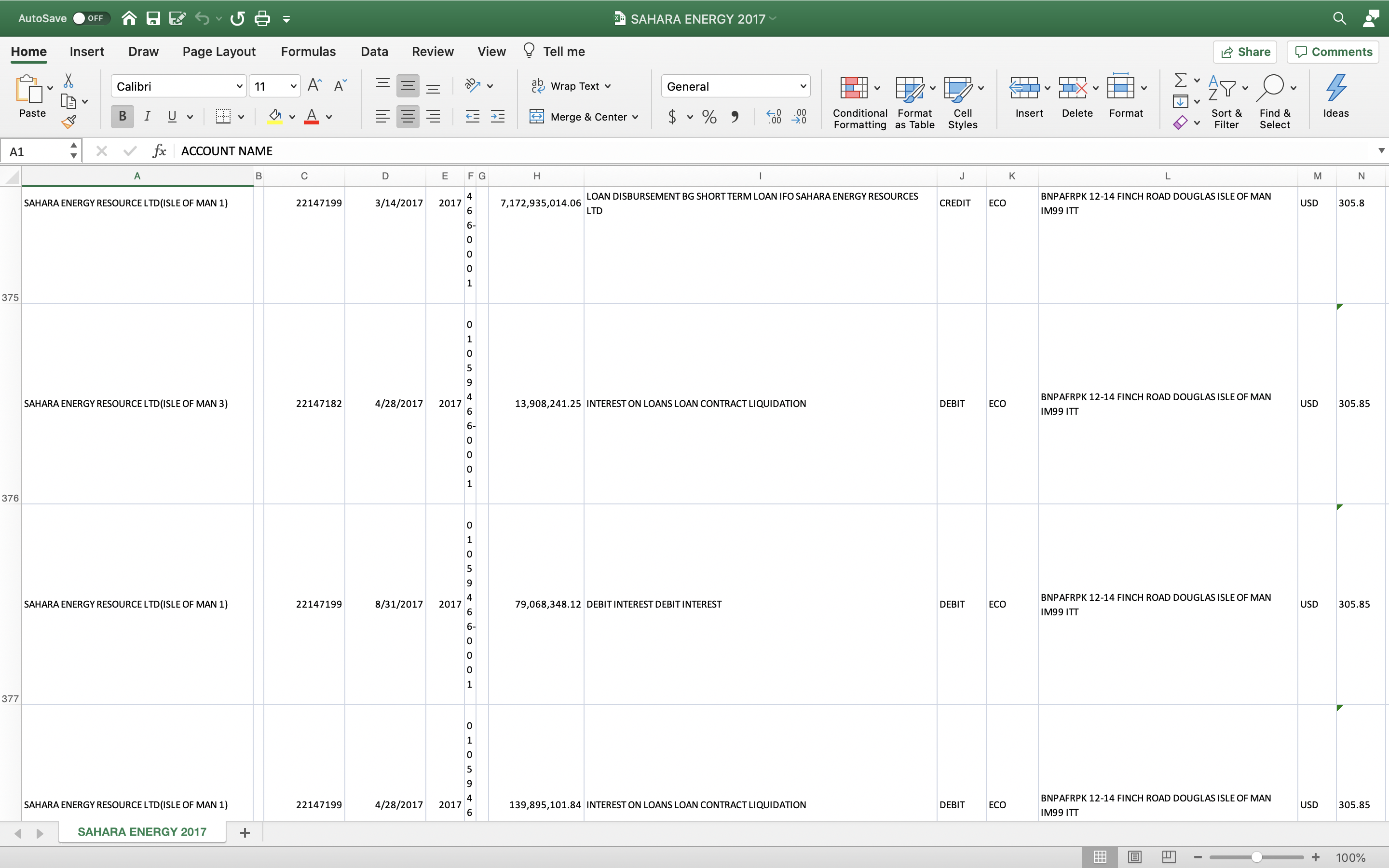Screen dimensions: 1389x868
Task: Toggle Italic formatting
Action: point(148,117)
